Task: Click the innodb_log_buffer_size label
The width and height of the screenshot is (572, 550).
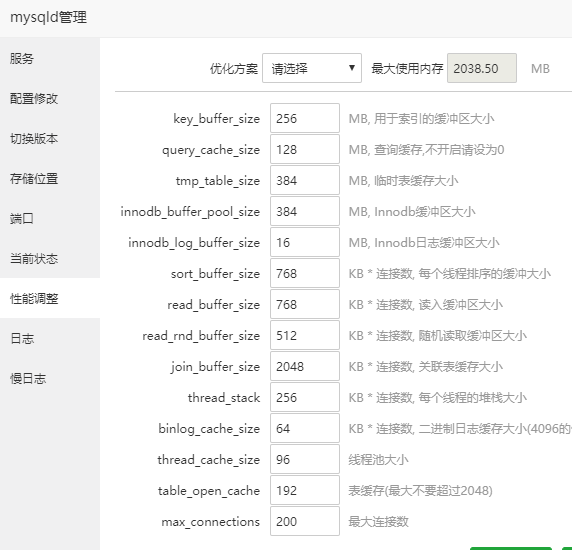Action: pyautogui.click(x=194, y=243)
